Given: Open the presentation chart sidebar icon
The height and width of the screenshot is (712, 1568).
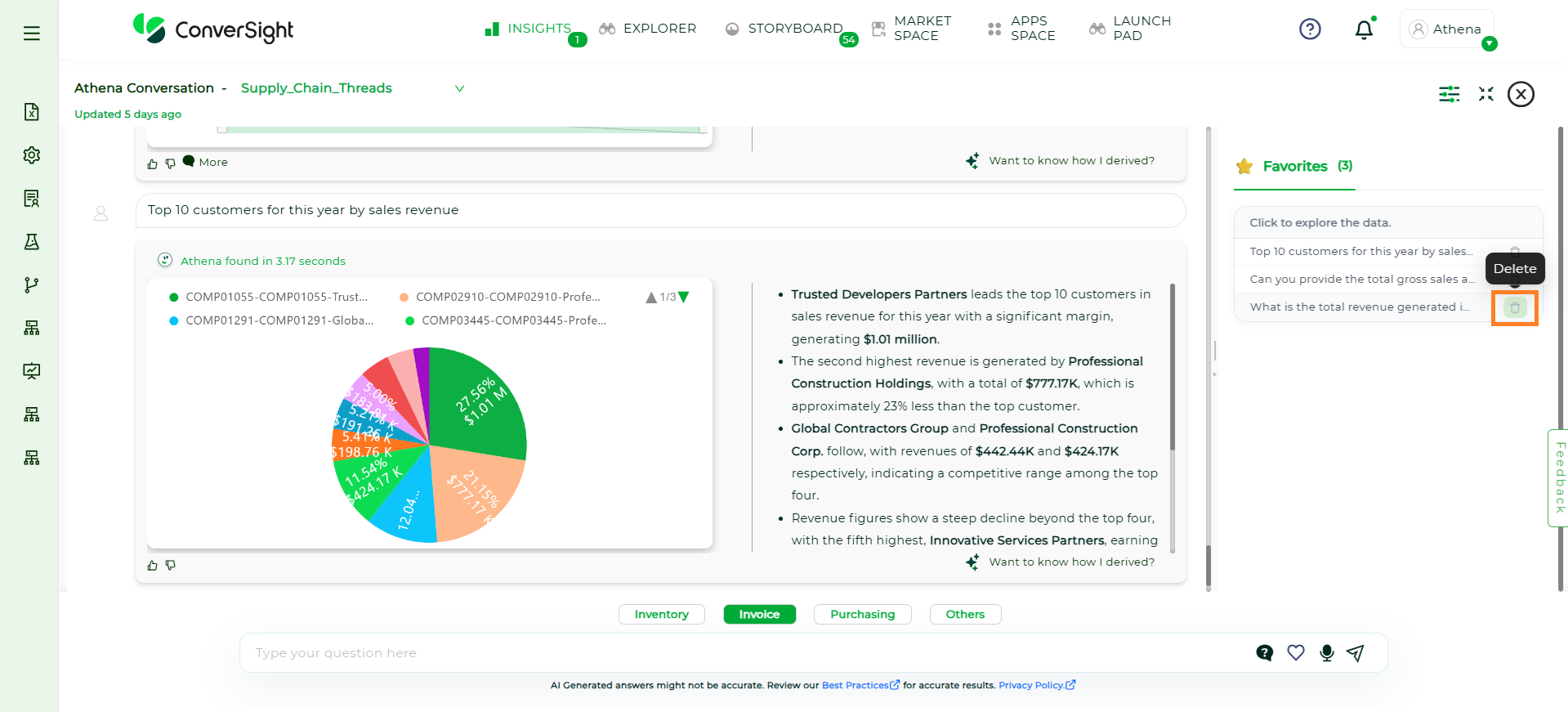Looking at the screenshot, I should click(32, 371).
